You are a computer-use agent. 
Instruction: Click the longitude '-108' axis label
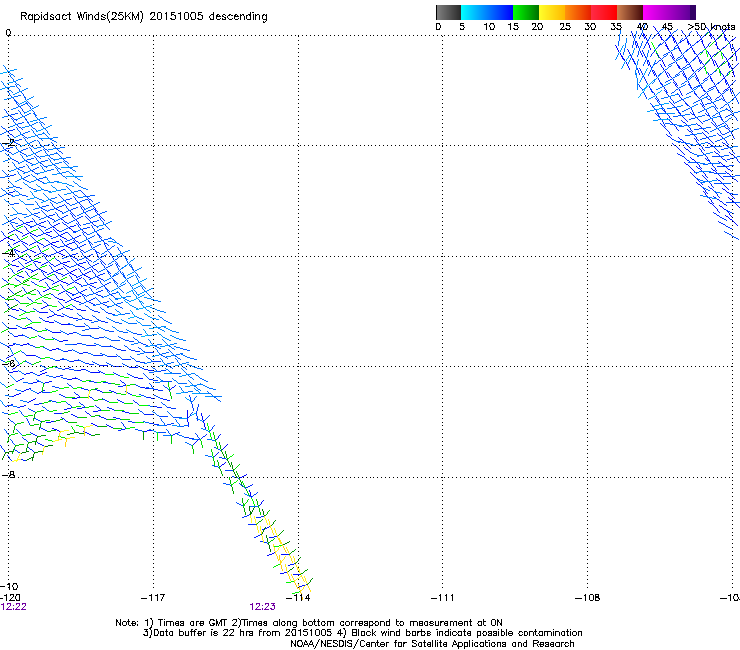[x=588, y=598]
